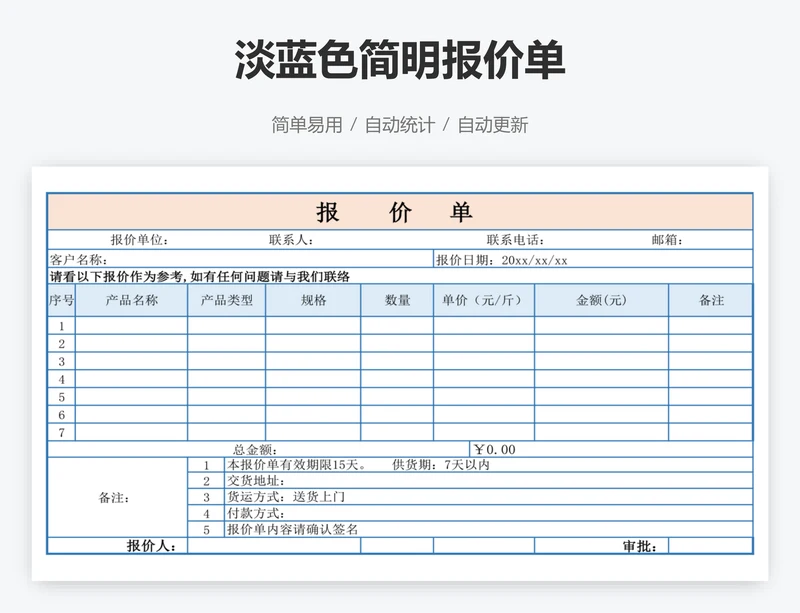Click note 3 '货运方式: 送货上门'
Image resolution: width=800 pixels, height=613 pixels.
pyautogui.click(x=286, y=497)
